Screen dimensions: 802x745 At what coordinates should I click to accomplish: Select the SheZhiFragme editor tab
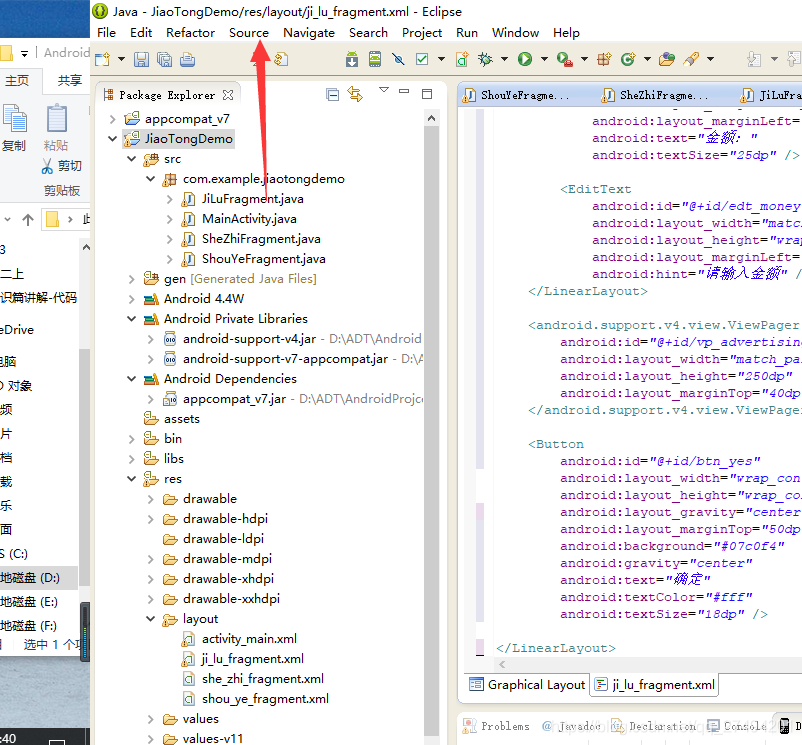coord(657,95)
